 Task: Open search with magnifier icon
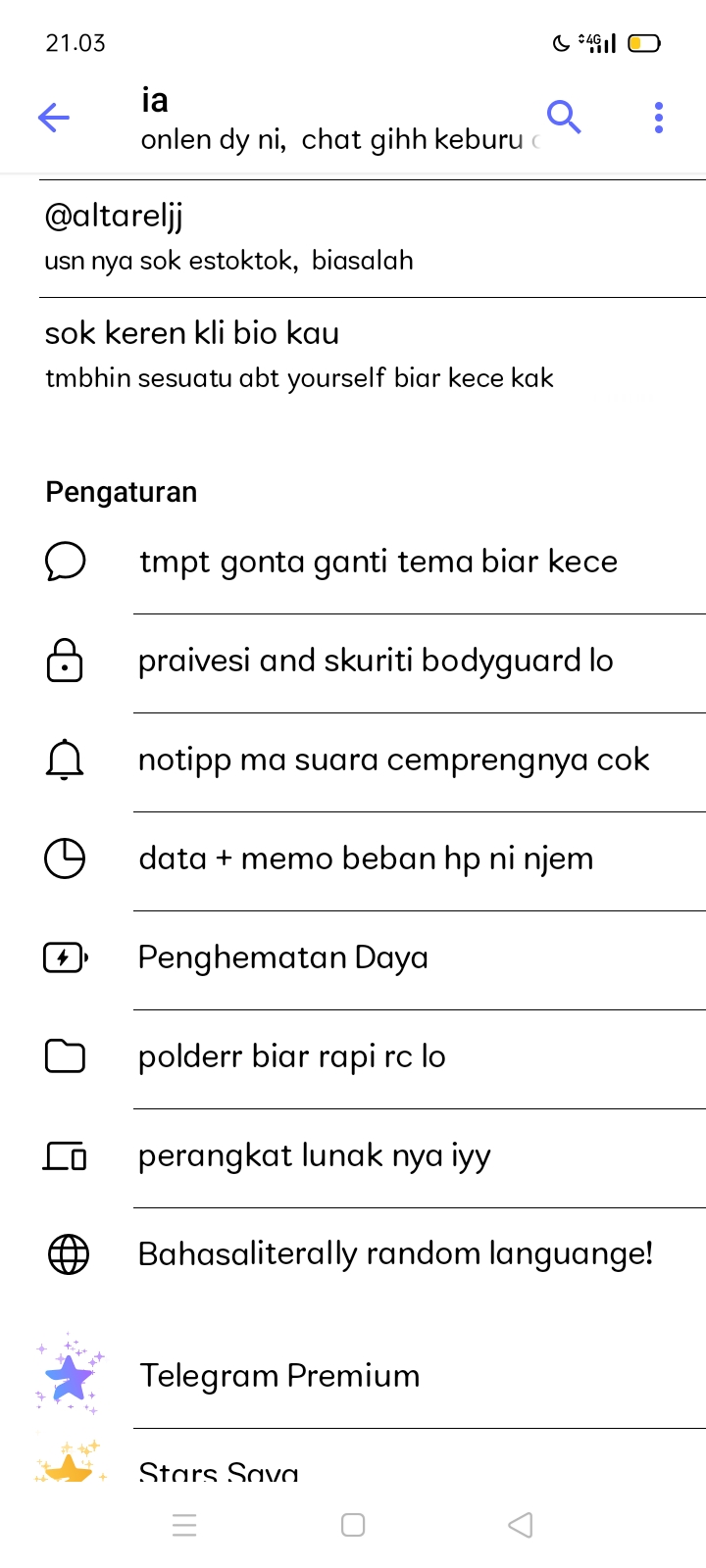tap(564, 117)
